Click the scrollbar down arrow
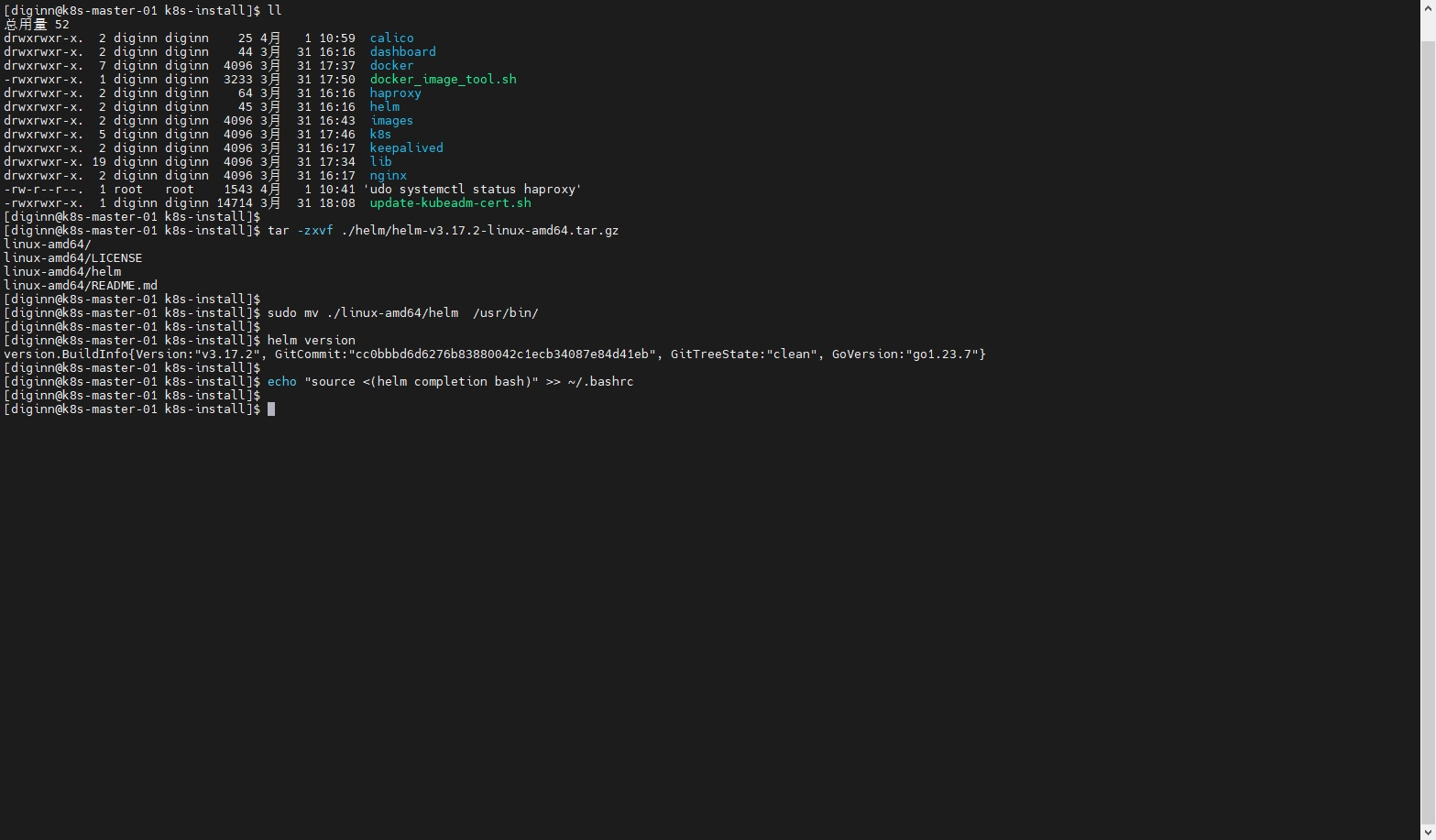 point(1428,832)
